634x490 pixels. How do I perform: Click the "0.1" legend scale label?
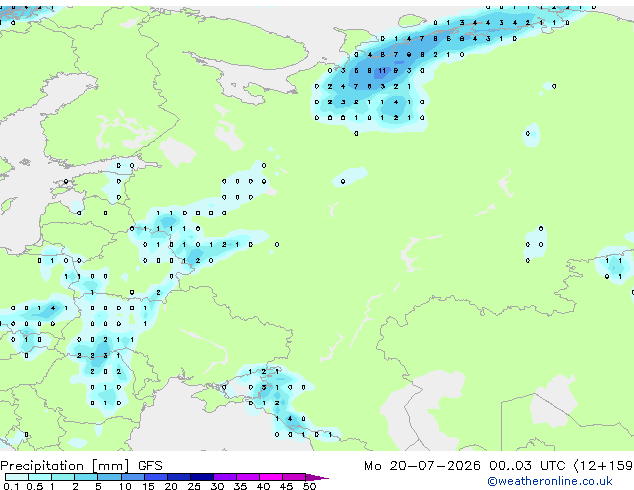(x=11, y=486)
